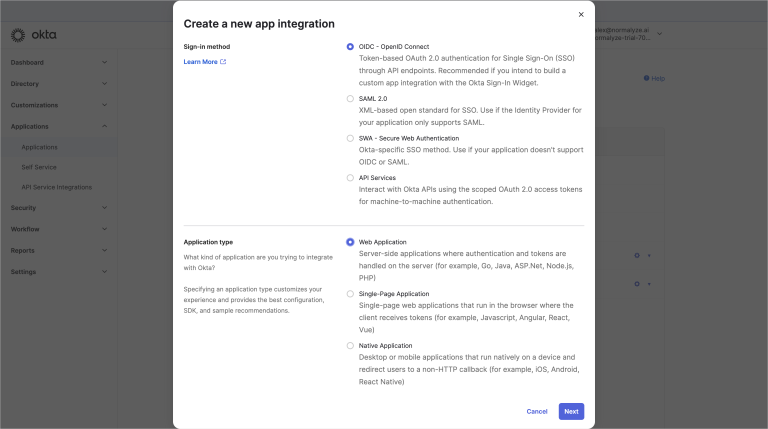Open Self Service in the sidebar

39,167
